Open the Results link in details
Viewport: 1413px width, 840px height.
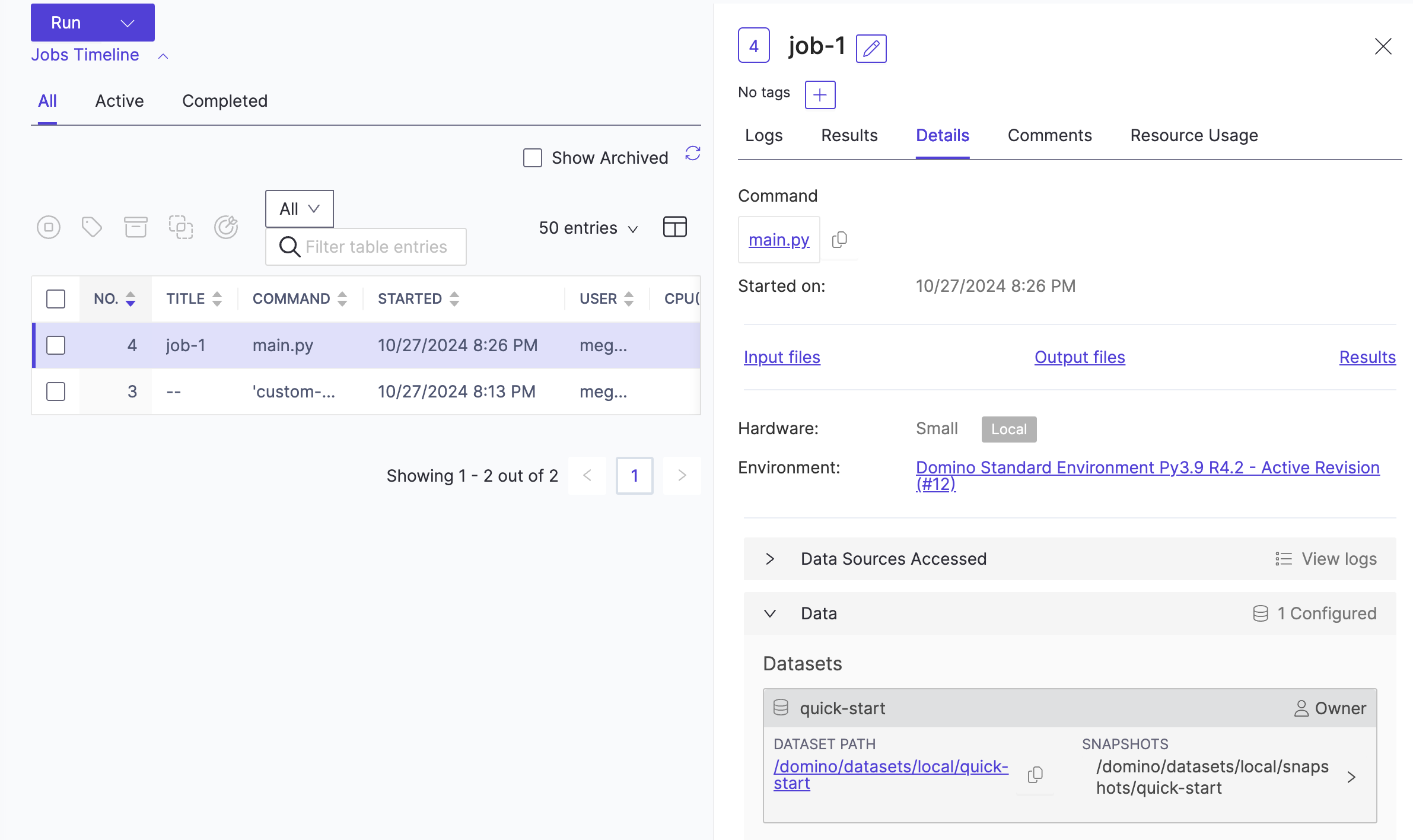click(x=1367, y=357)
